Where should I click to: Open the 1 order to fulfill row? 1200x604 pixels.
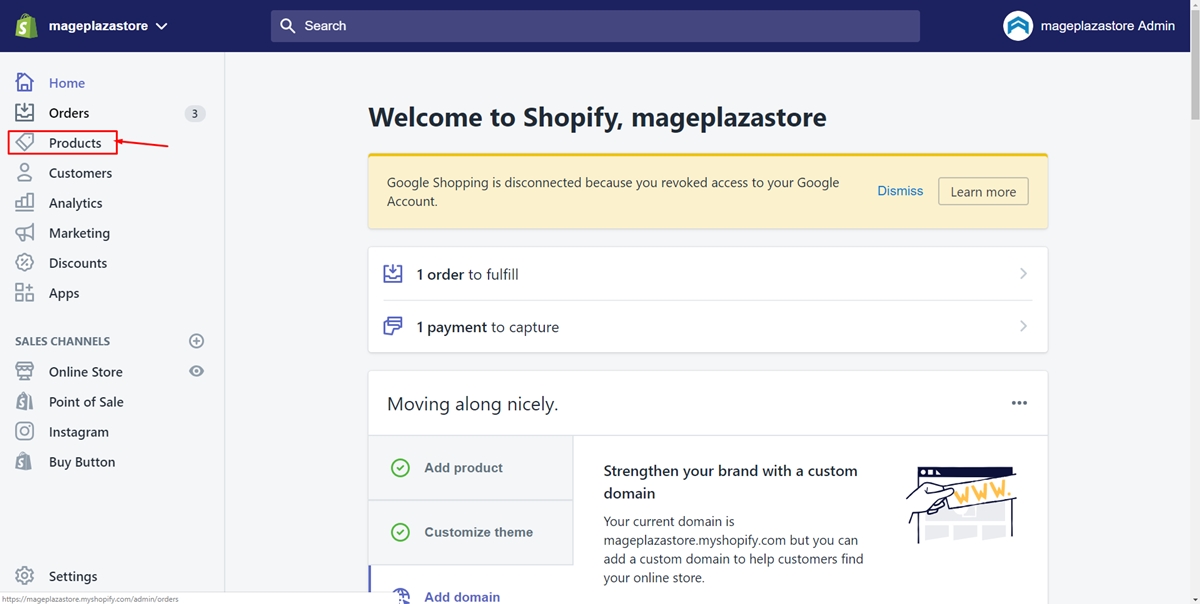pos(708,274)
